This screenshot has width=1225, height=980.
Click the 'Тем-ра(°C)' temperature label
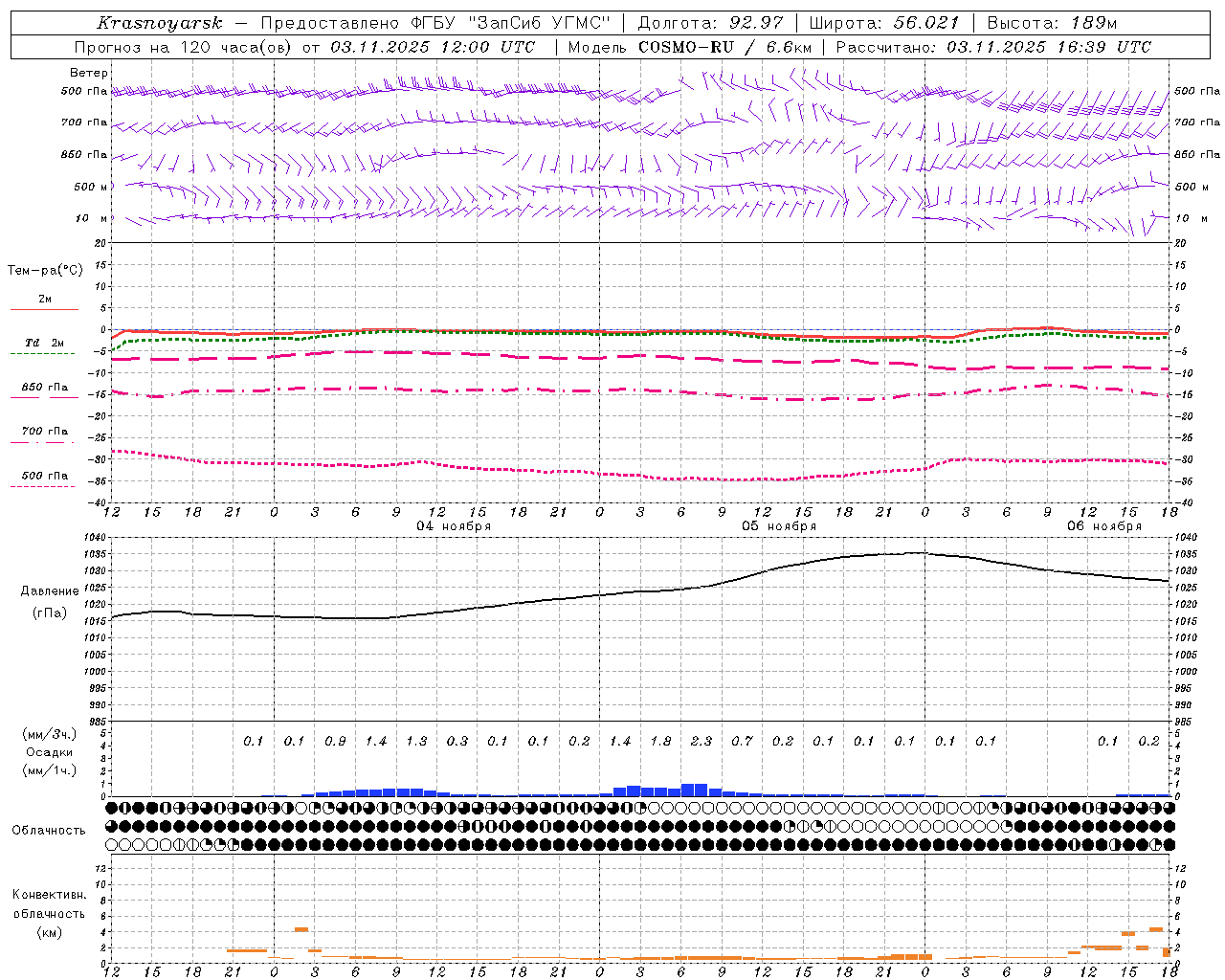pos(45,271)
